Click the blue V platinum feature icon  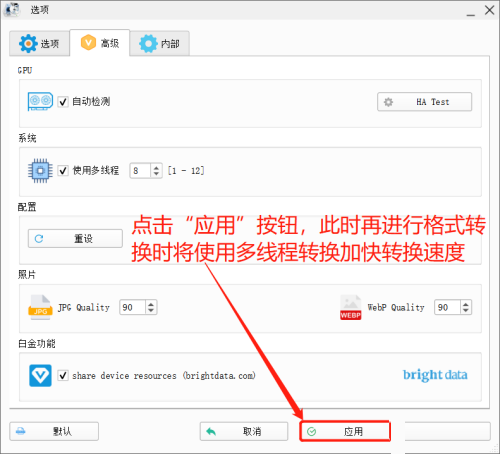click(40, 375)
